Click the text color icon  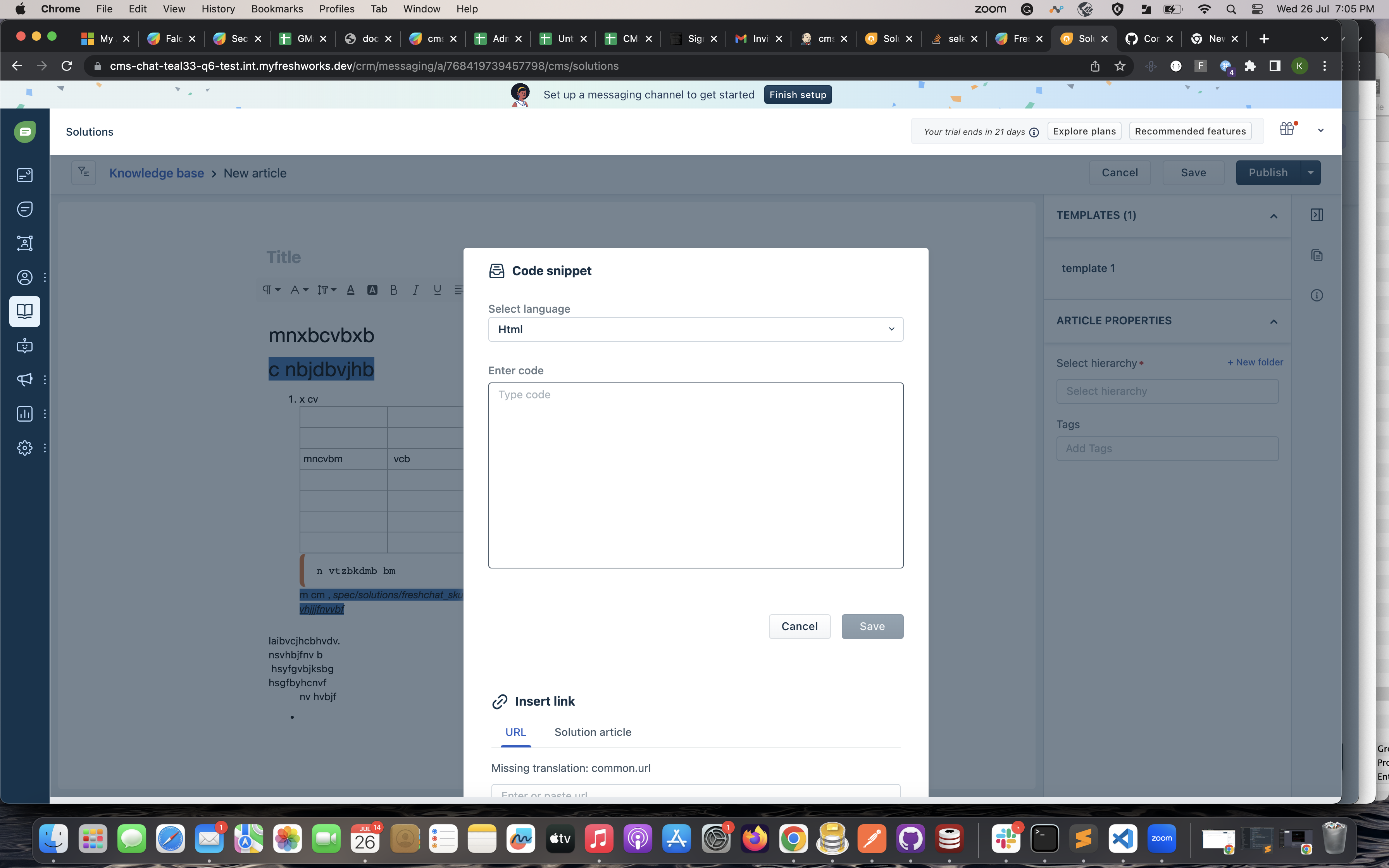(351, 290)
